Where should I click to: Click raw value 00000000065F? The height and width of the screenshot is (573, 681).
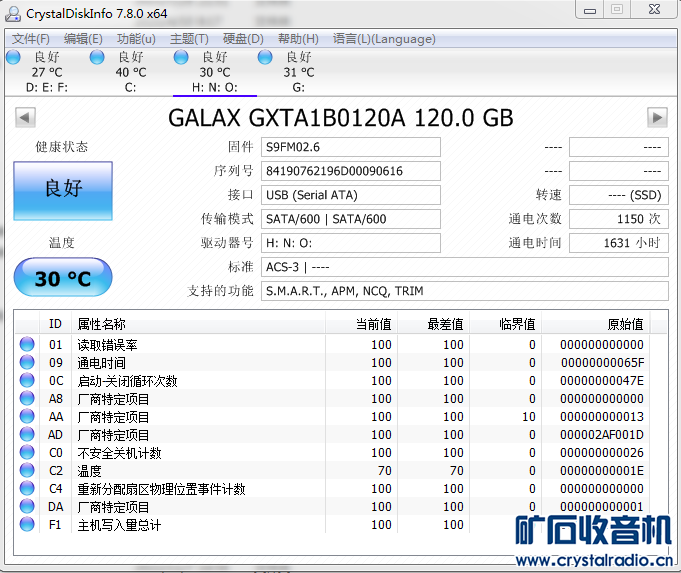pos(602,362)
